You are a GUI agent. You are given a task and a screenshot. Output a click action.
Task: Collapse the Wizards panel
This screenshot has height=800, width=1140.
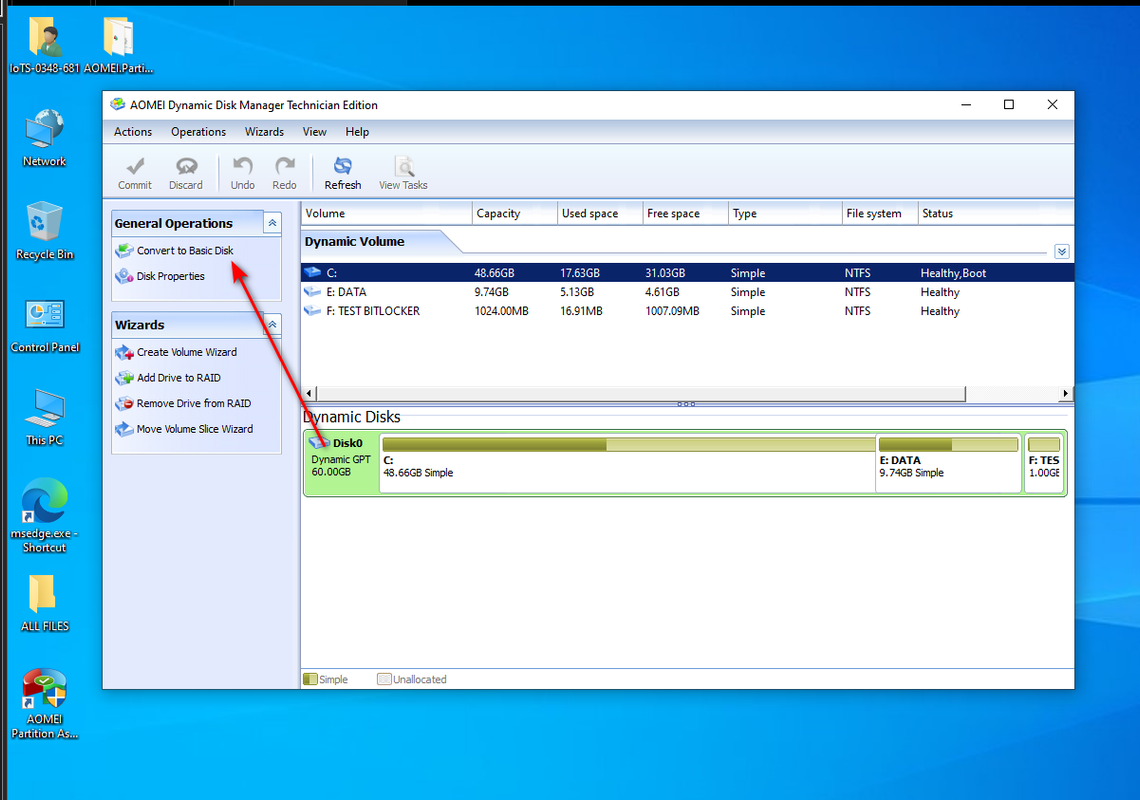coord(273,324)
